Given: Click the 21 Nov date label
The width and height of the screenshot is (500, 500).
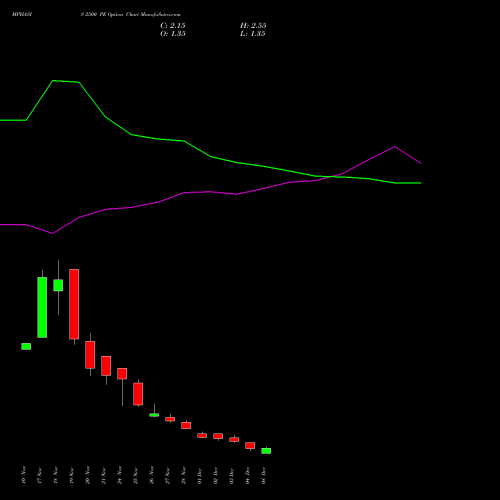Looking at the screenshot, I should coord(104,475).
